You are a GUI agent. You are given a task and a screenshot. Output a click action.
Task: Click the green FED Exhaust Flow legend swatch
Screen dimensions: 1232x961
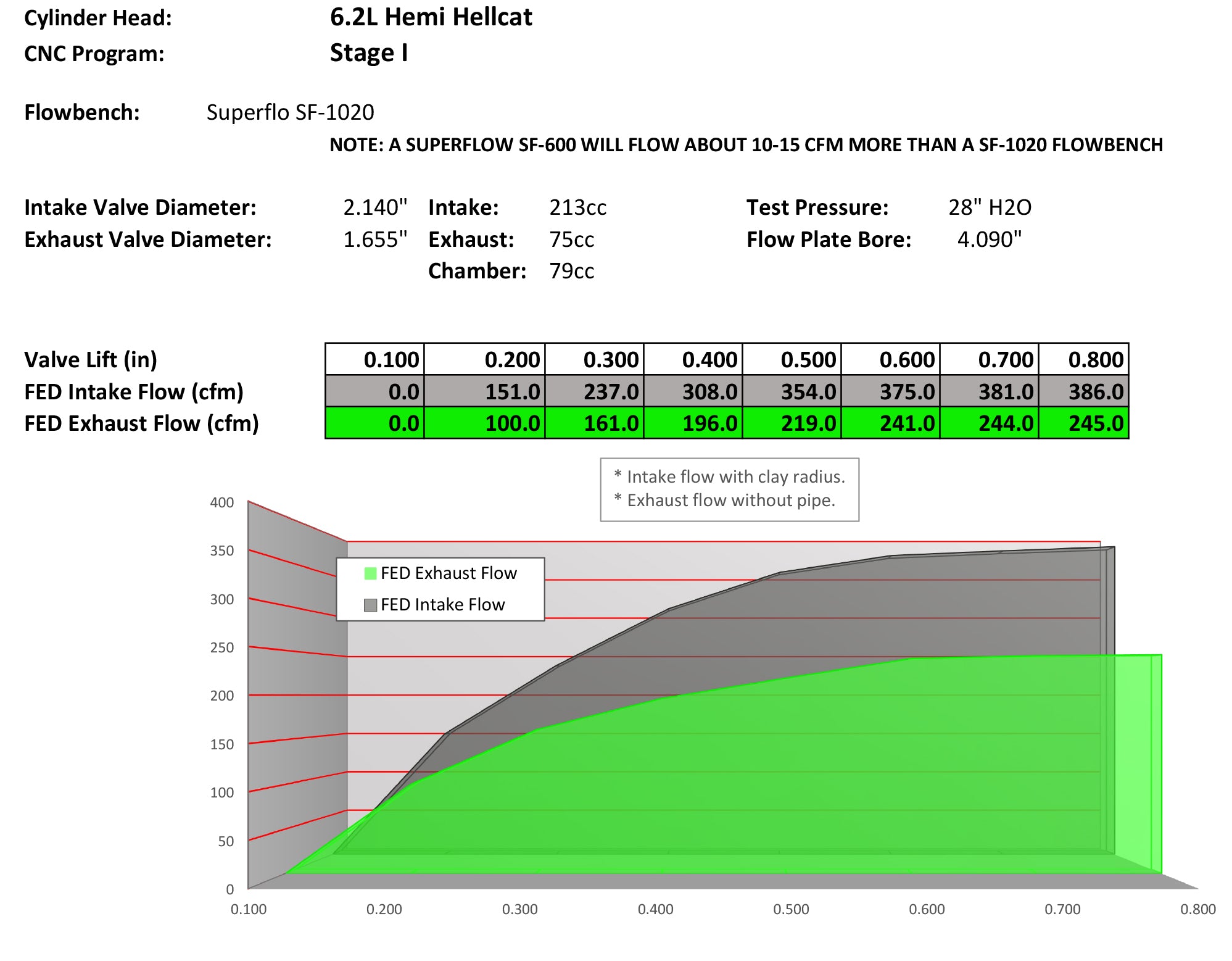370,573
